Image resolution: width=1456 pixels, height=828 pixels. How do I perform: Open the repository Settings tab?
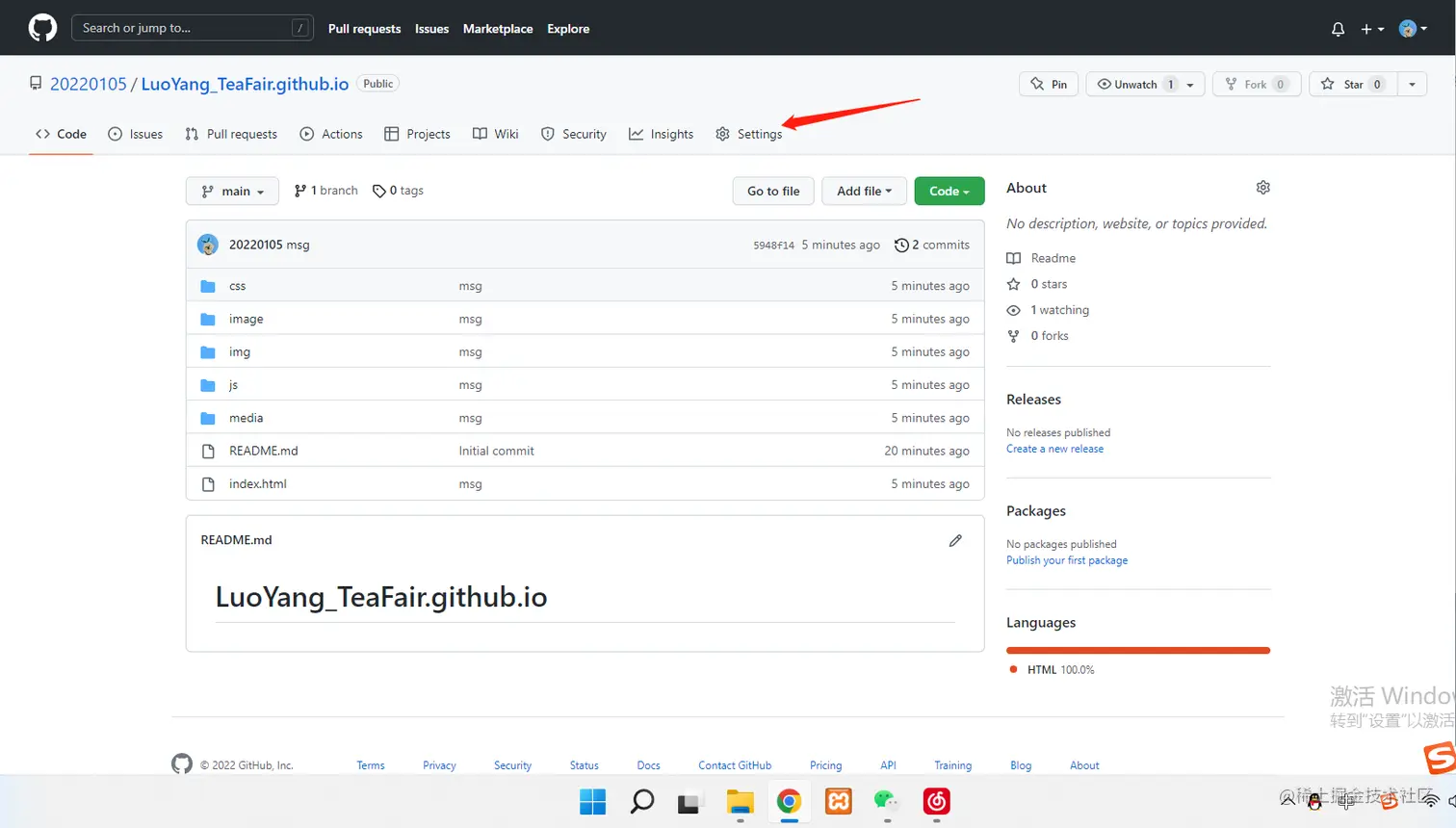click(x=749, y=134)
